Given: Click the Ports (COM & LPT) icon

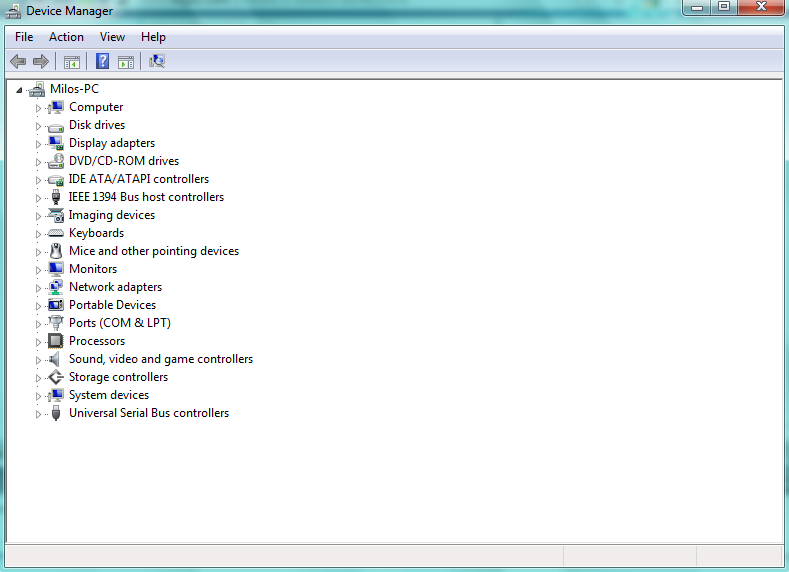Looking at the screenshot, I should pos(56,323).
